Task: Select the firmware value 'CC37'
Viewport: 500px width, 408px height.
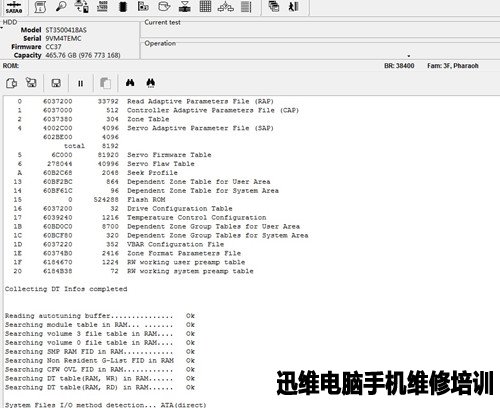Action: 53,47
